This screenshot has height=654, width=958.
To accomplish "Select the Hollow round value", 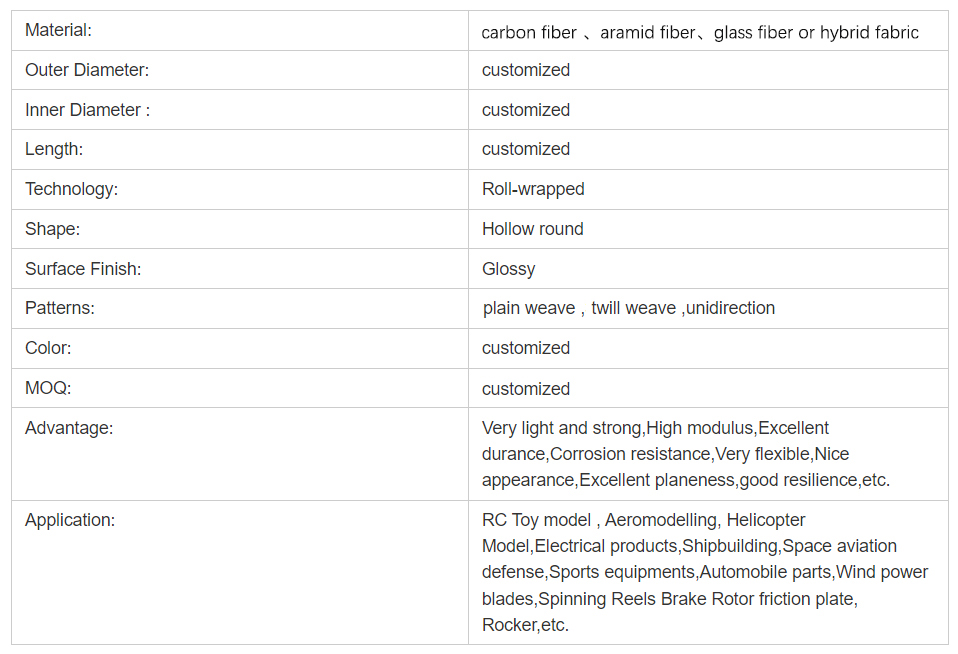I will (532, 229).
